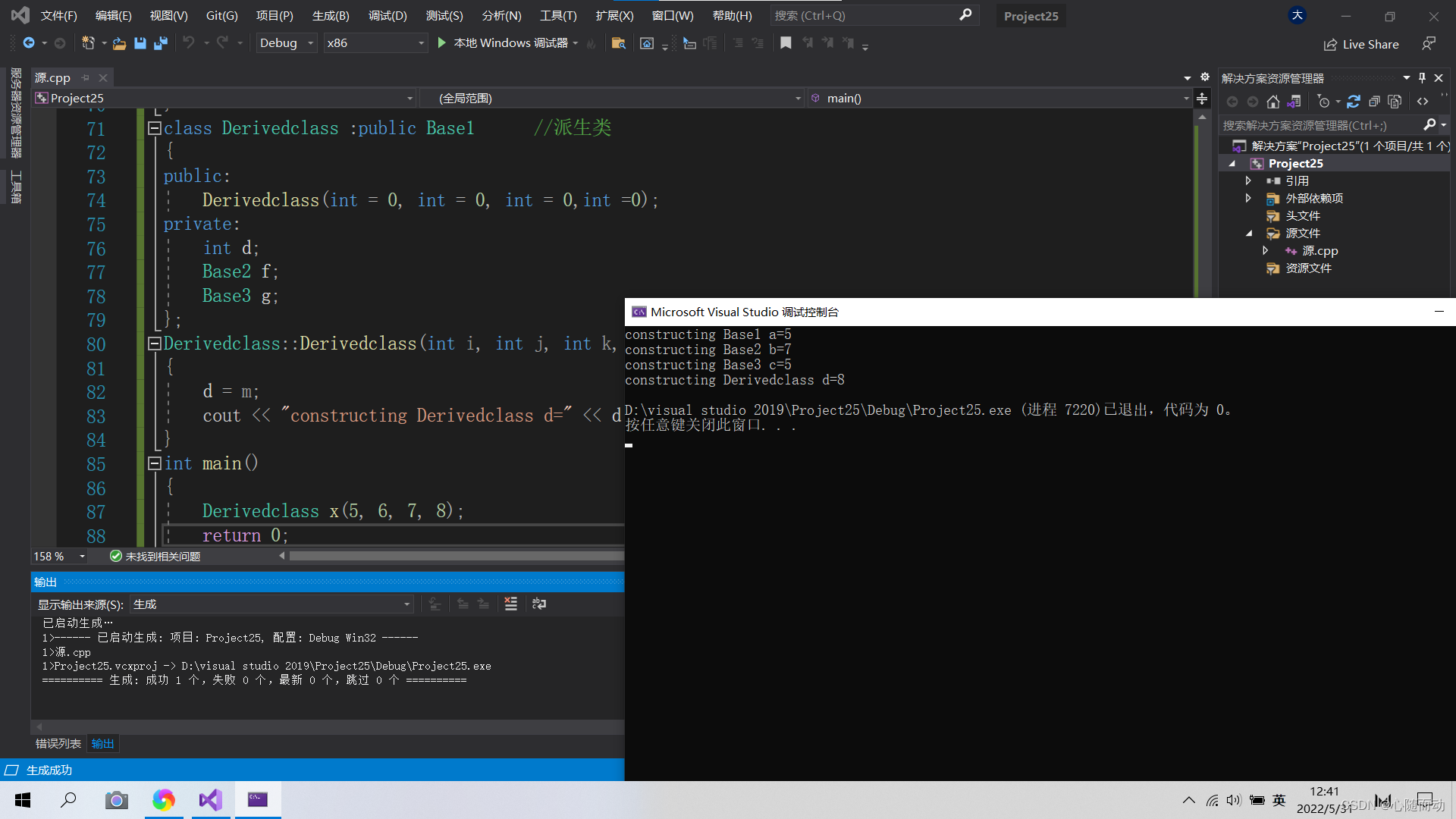
Task: Collapse the Derivedclass class code fold
Action: click(155, 128)
